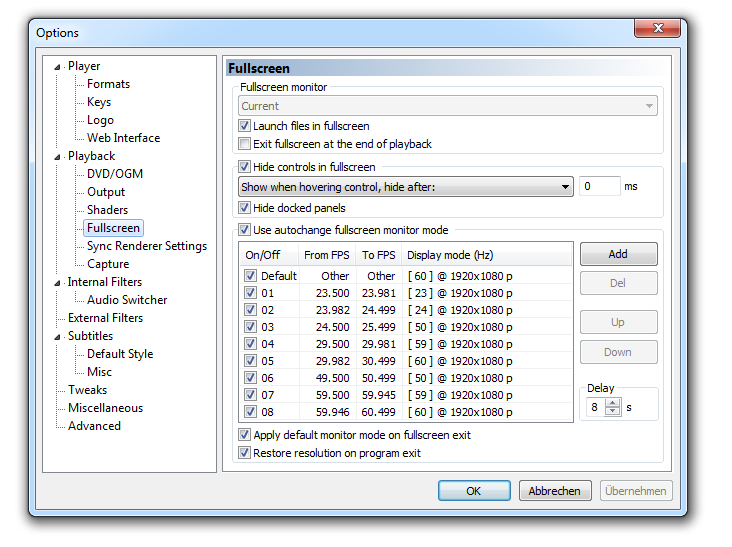Uncheck mode row 01 checkbox

point(250,293)
